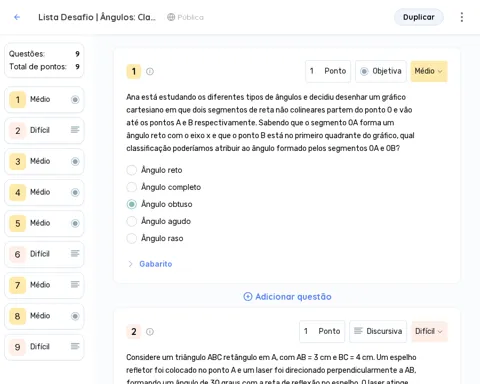
Task: Jump to question 6 Difícil in sidebar
Action: [44, 254]
